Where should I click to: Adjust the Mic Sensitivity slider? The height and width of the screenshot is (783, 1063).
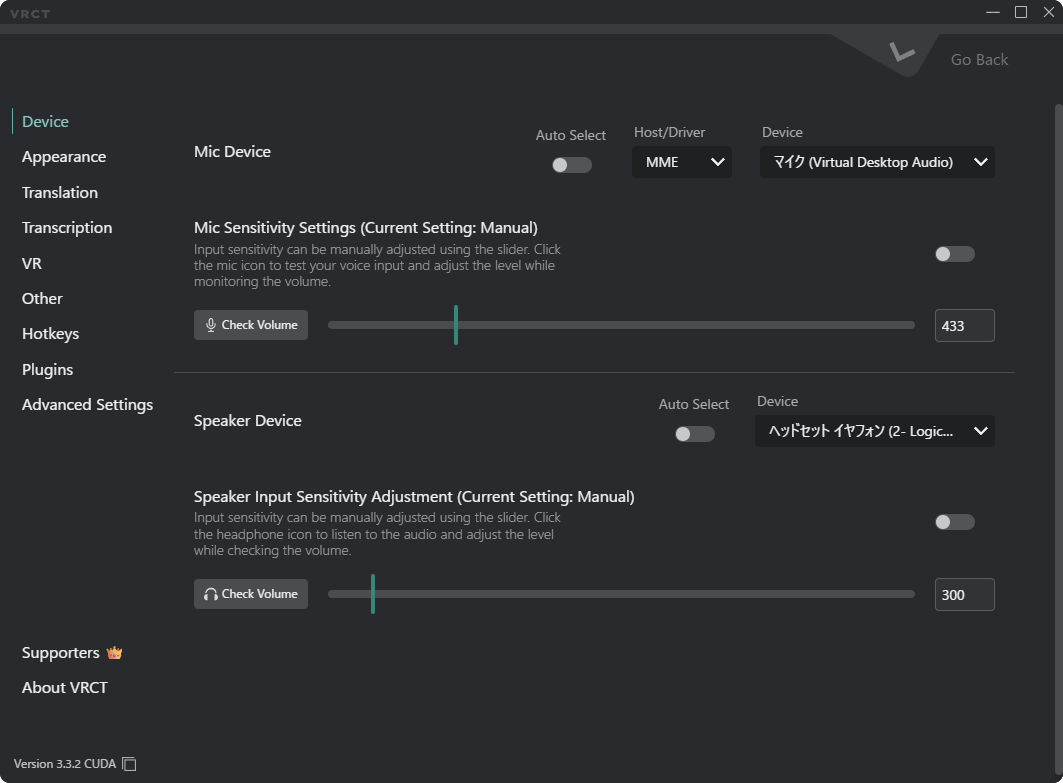[456, 324]
